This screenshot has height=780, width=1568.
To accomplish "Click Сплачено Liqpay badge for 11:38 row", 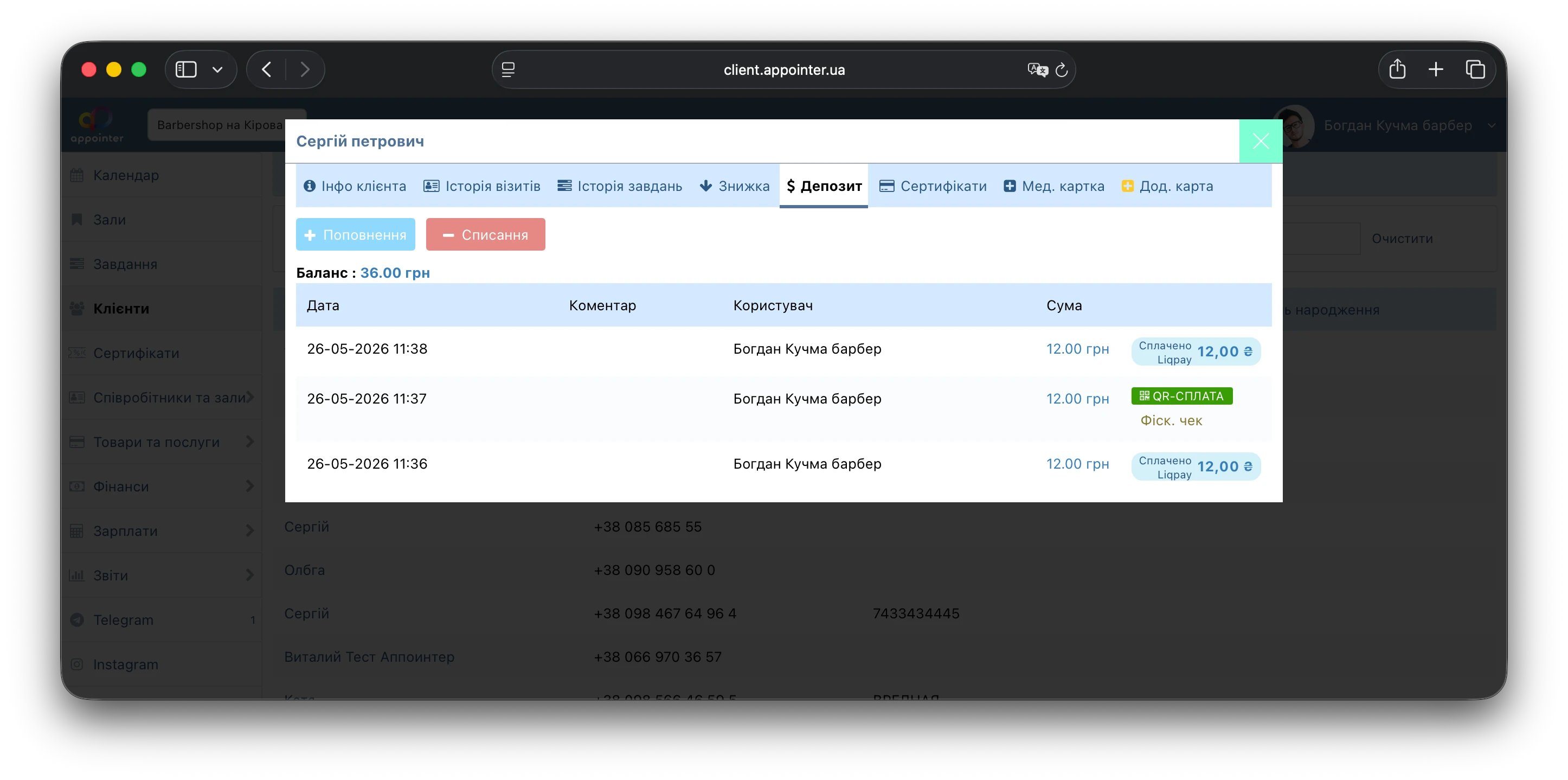I will click(x=1196, y=352).
